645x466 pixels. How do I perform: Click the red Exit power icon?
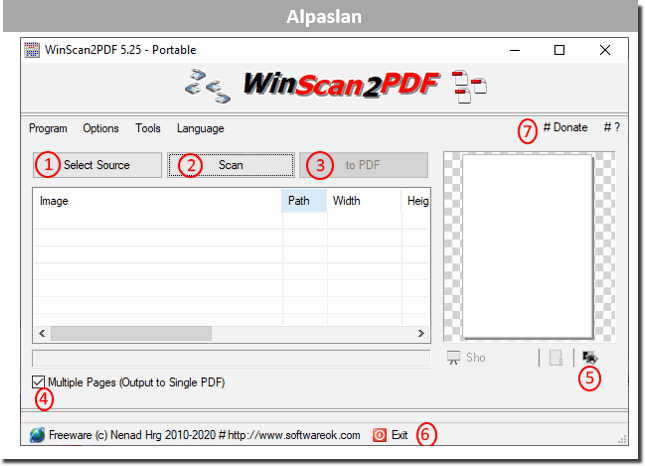pyautogui.click(x=379, y=435)
